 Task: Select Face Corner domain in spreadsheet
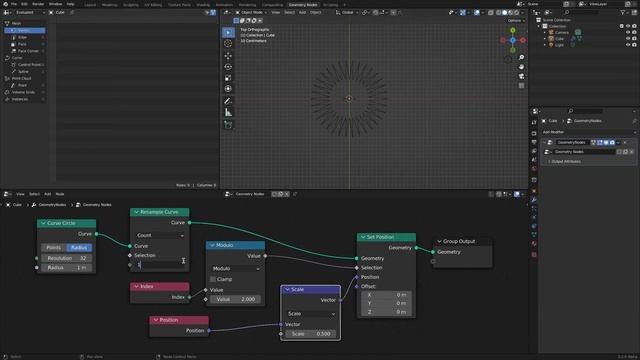pos(24,51)
